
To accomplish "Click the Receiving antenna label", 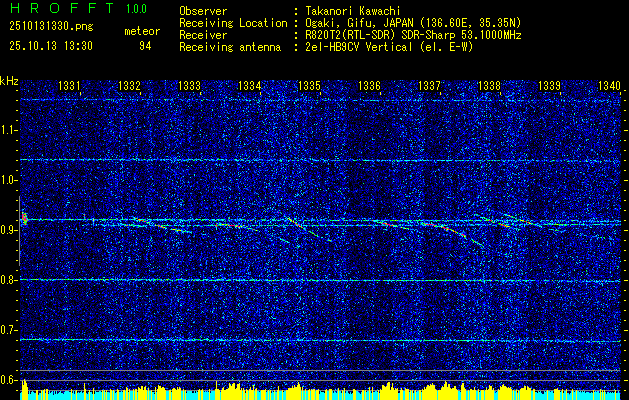I will point(230,47).
